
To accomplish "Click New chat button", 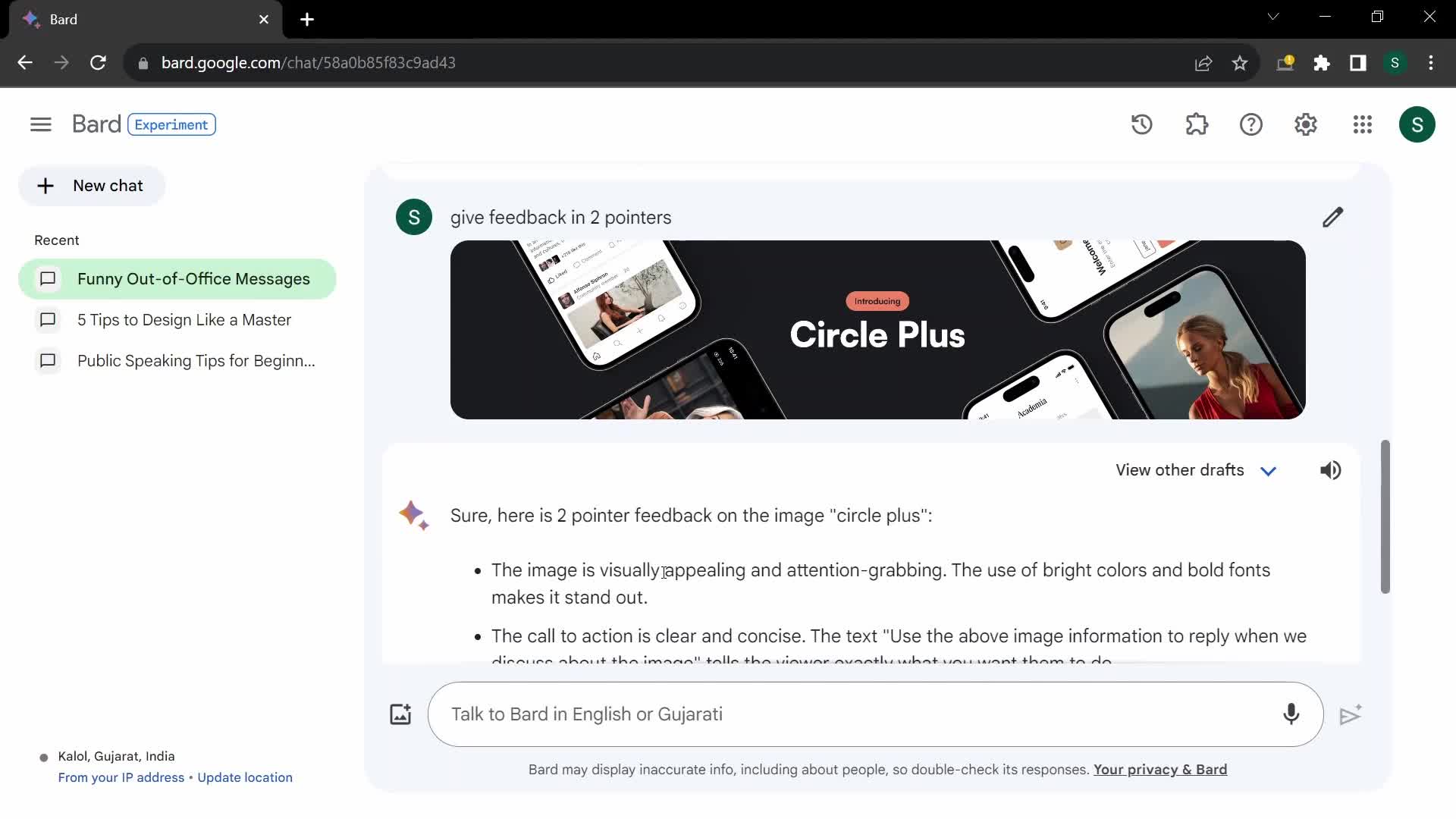I will click(x=93, y=185).
